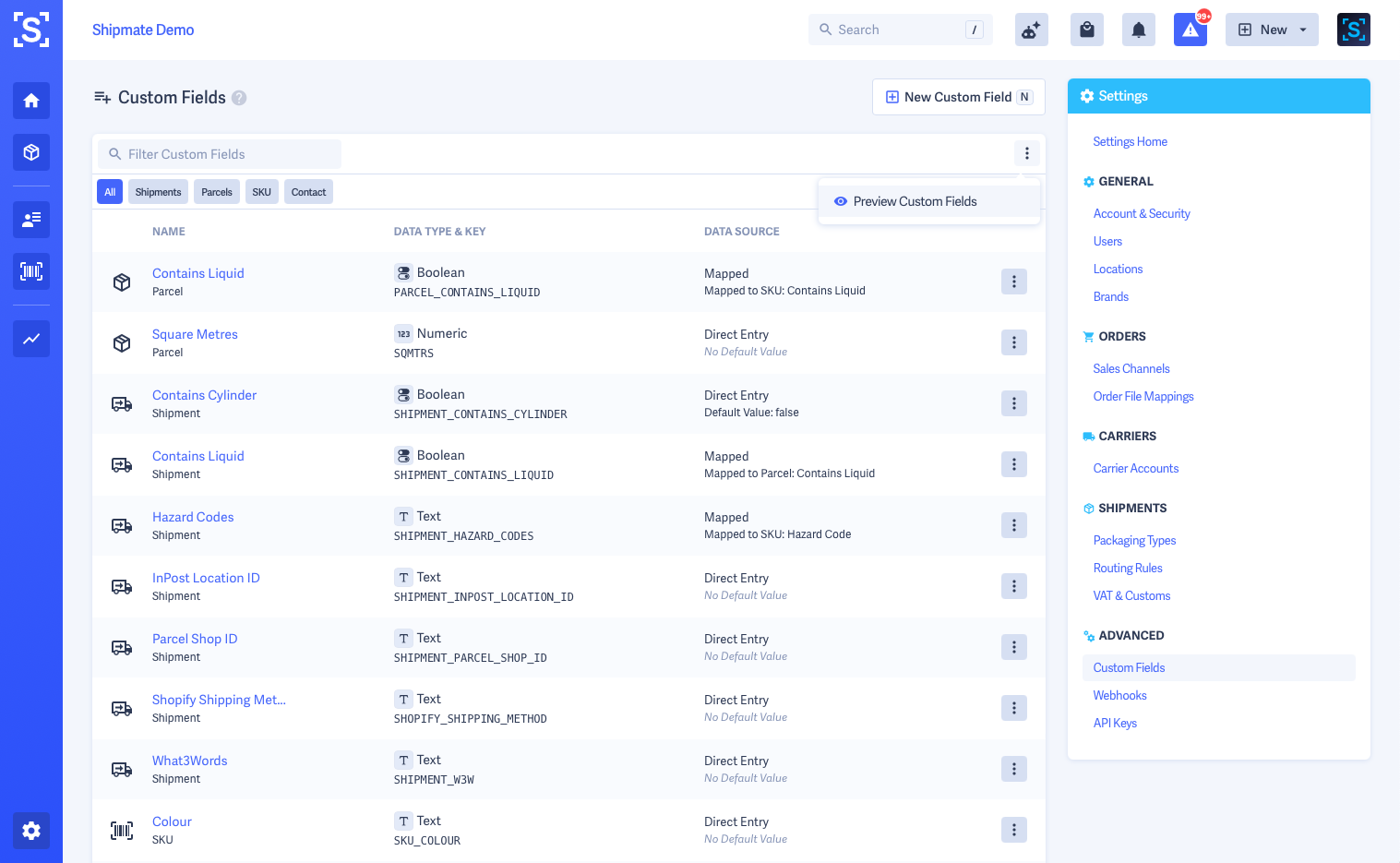Open Webhooks settings
1400x863 pixels.
1119,695
